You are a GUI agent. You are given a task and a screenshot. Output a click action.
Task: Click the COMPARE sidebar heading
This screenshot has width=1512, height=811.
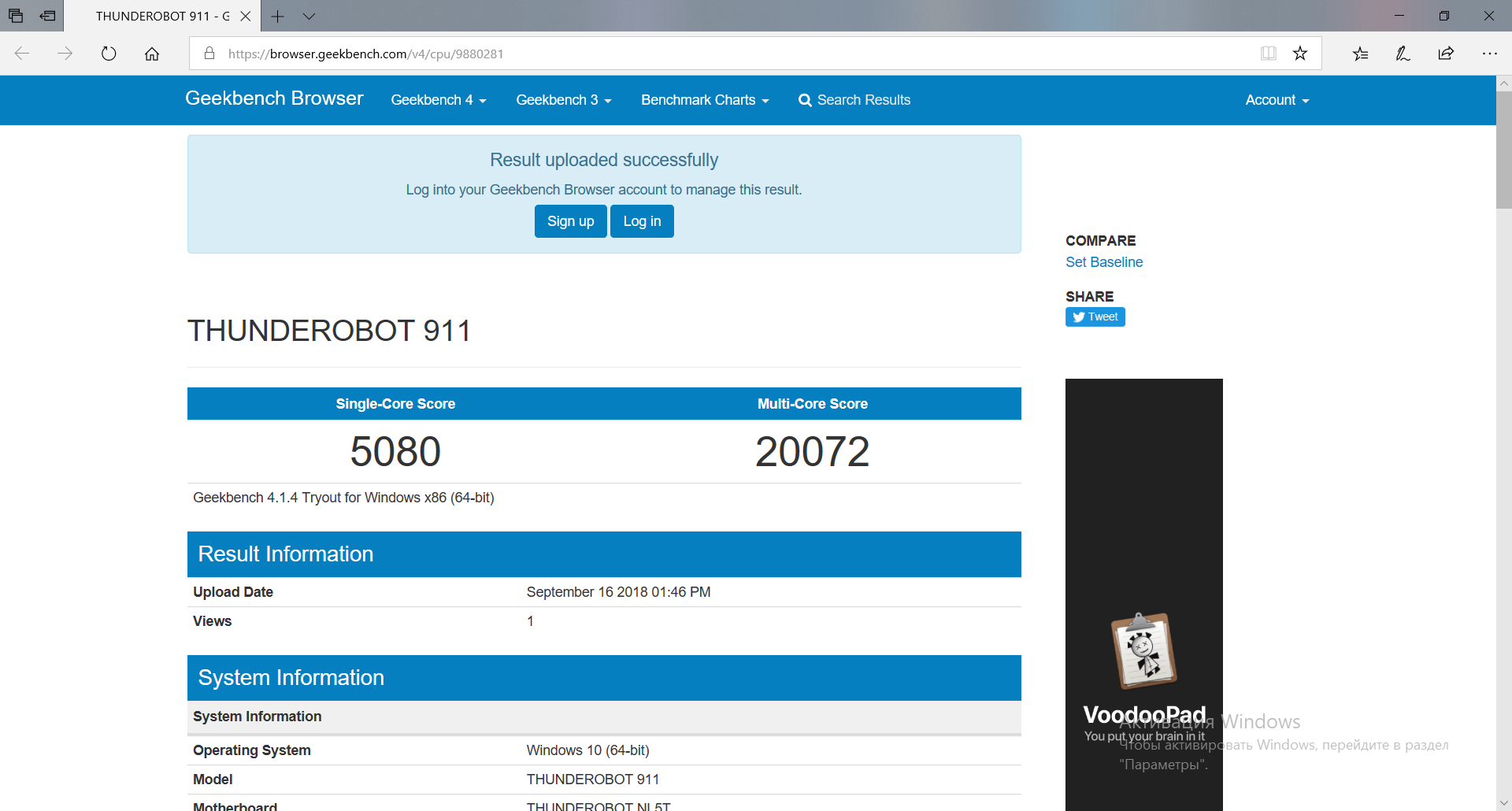click(x=1100, y=241)
